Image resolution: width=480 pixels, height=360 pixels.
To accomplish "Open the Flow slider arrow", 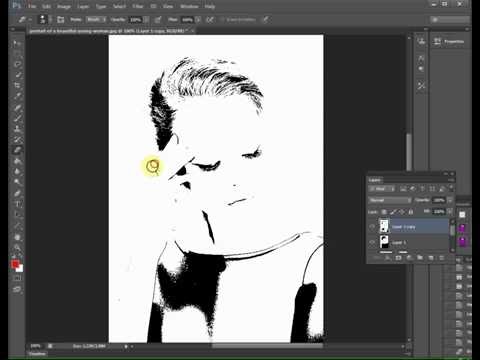I will 198,20.
